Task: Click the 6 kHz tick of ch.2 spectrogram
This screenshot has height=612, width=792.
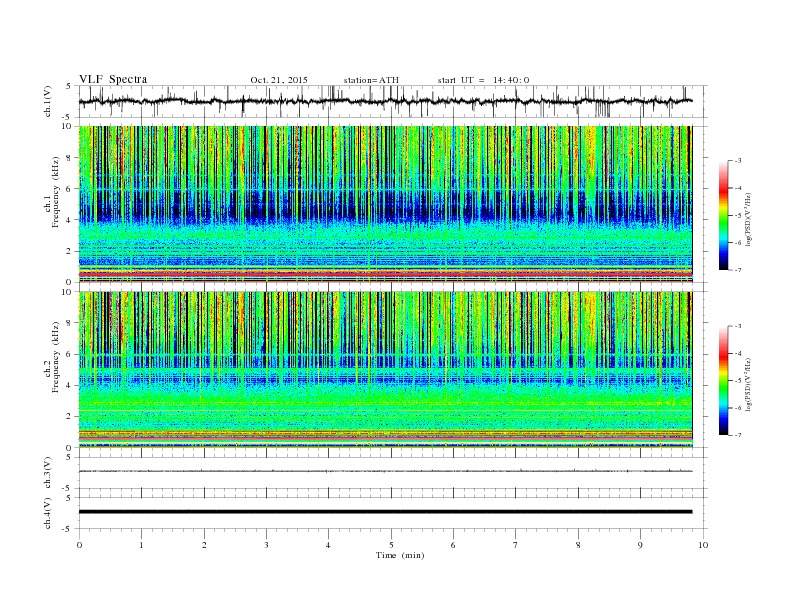Action: click(x=69, y=354)
